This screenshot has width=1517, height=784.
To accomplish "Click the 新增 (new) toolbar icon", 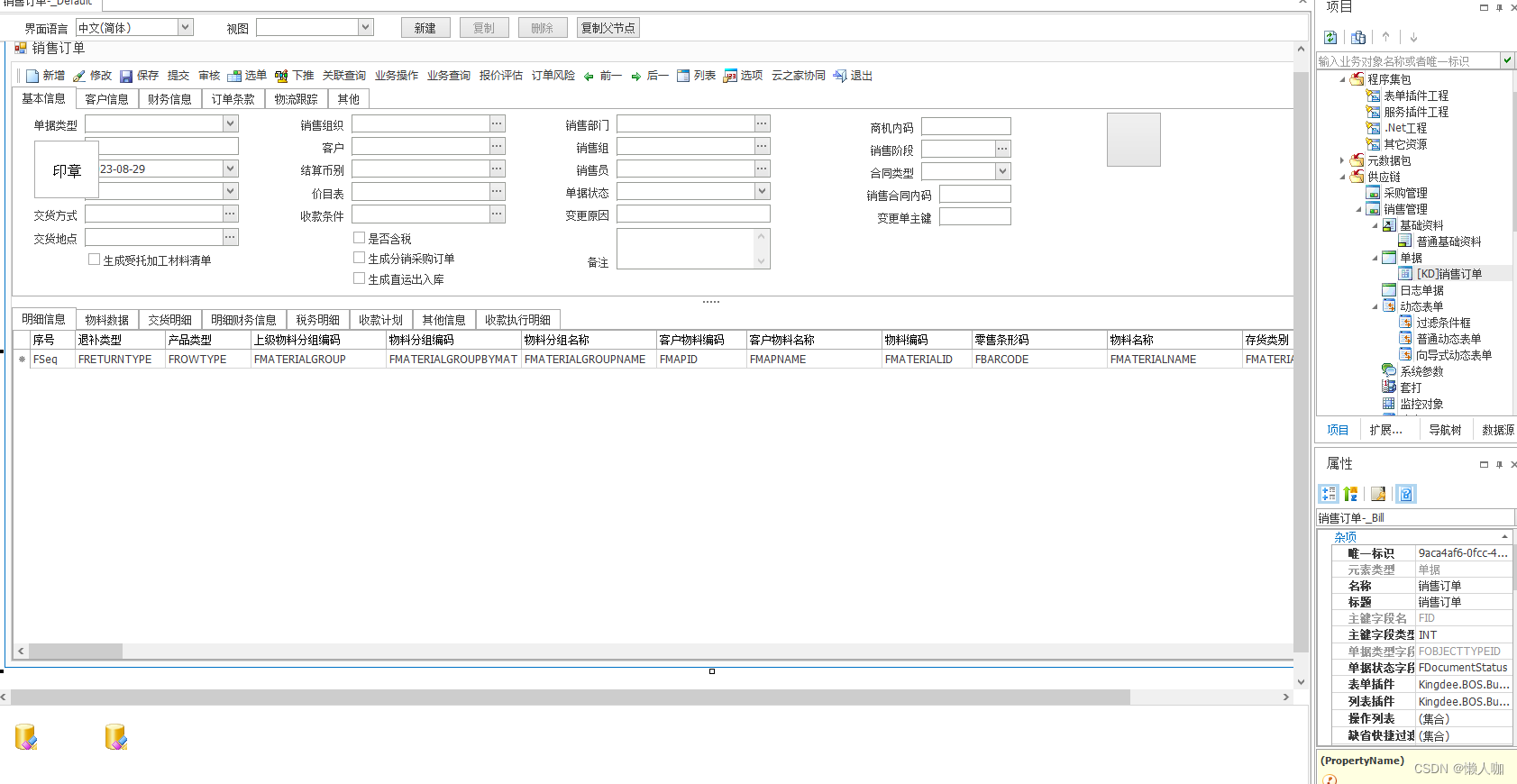I will point(32,76).
